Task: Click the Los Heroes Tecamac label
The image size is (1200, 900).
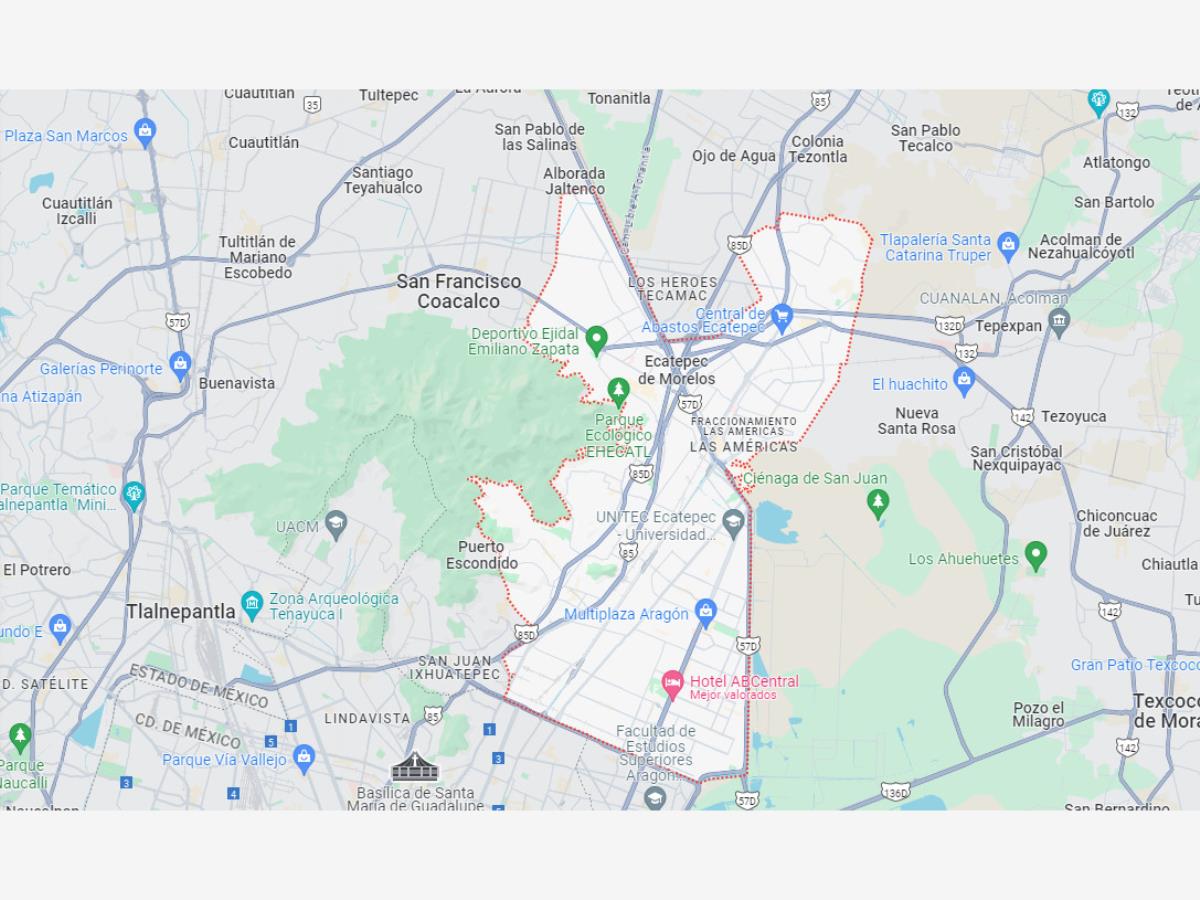Action: [673, 289]
